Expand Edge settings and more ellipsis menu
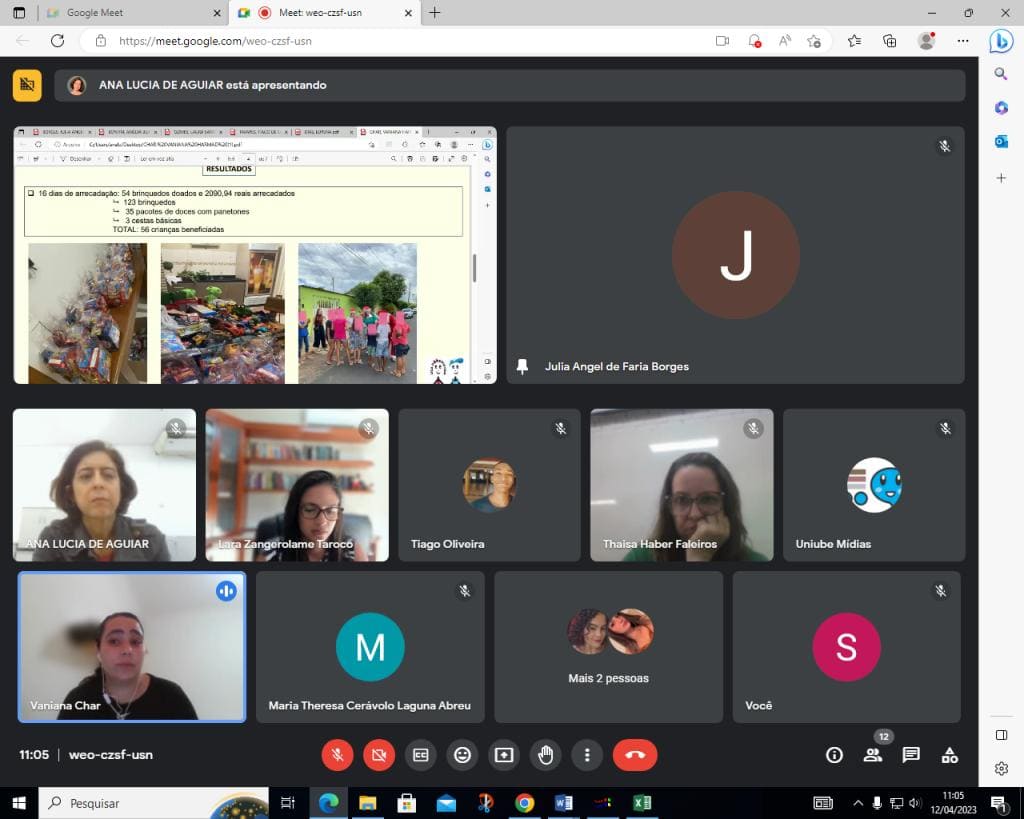Screen dimensions: 1024x819 pyautogui.click(x=963, y=40)
